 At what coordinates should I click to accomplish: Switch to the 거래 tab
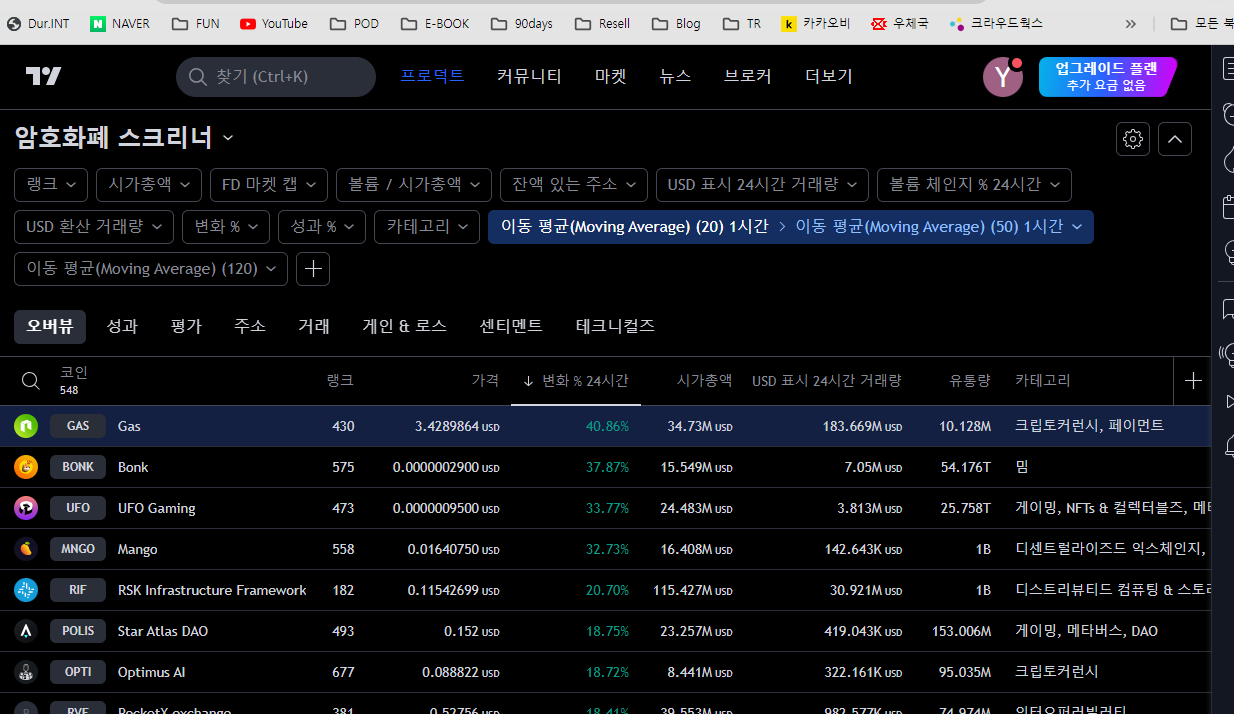tap(314, 326)
